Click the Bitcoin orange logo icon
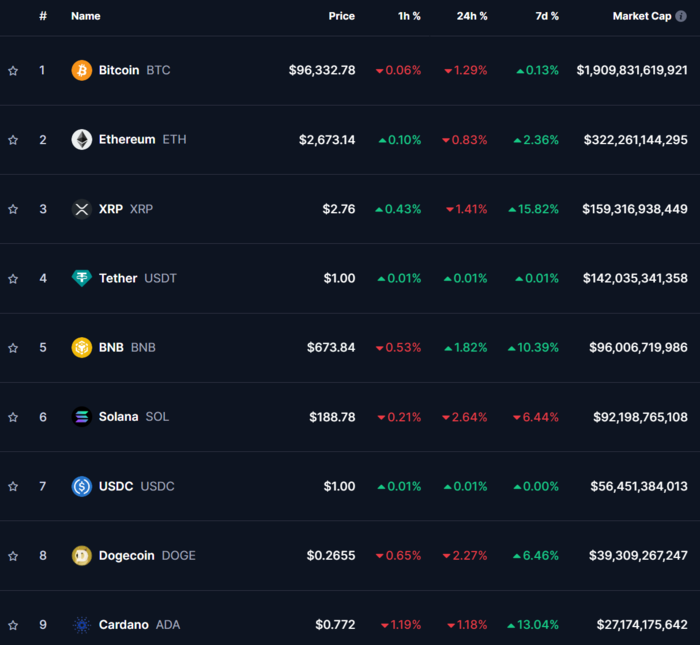 coord(82,70)
